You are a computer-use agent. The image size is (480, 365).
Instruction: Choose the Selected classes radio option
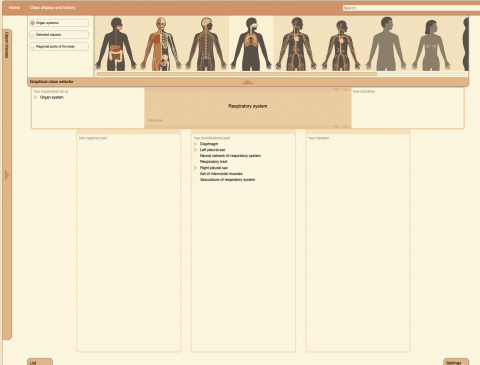coord(33,35)
